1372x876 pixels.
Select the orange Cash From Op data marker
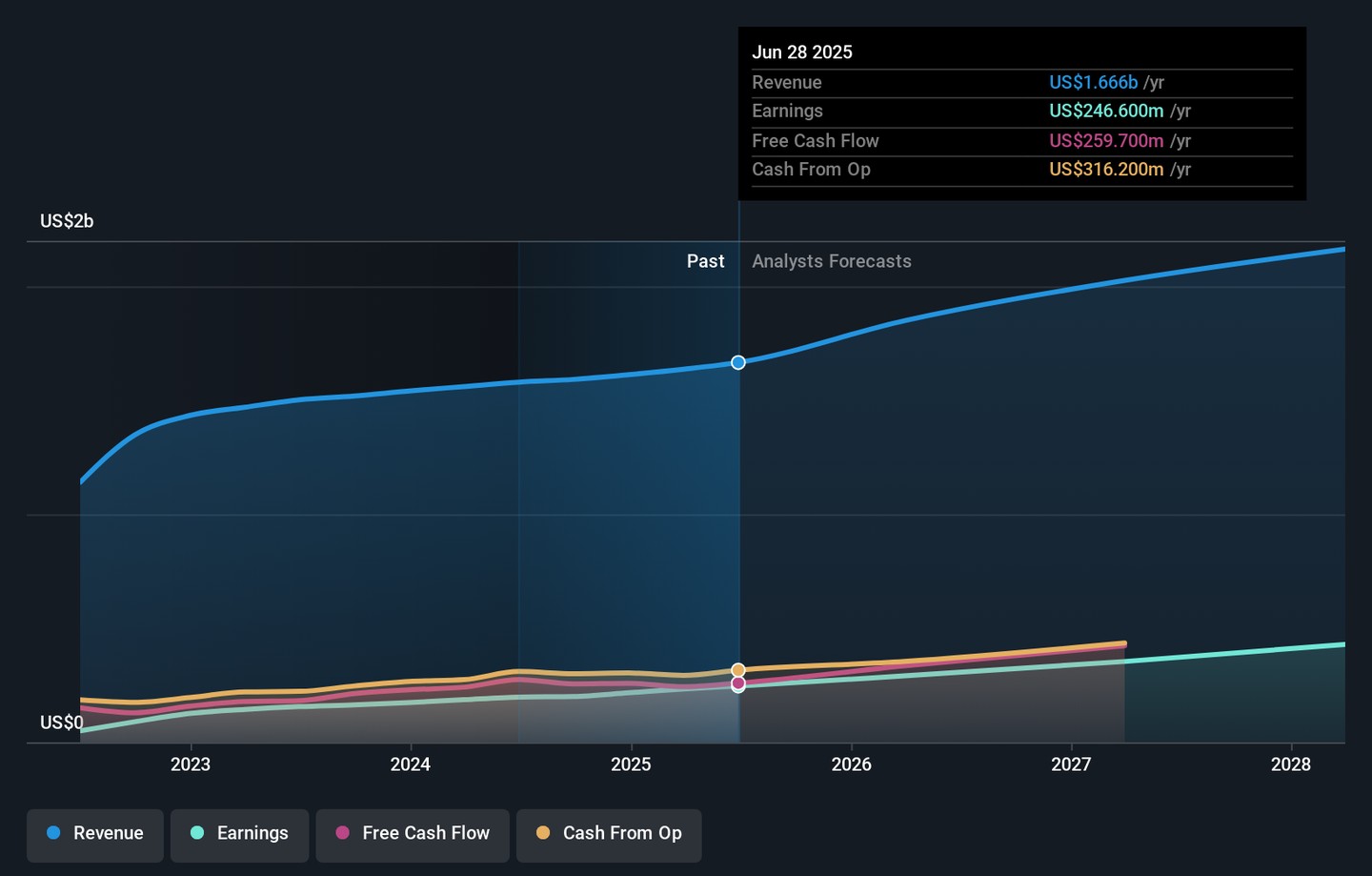coord(738,670)
